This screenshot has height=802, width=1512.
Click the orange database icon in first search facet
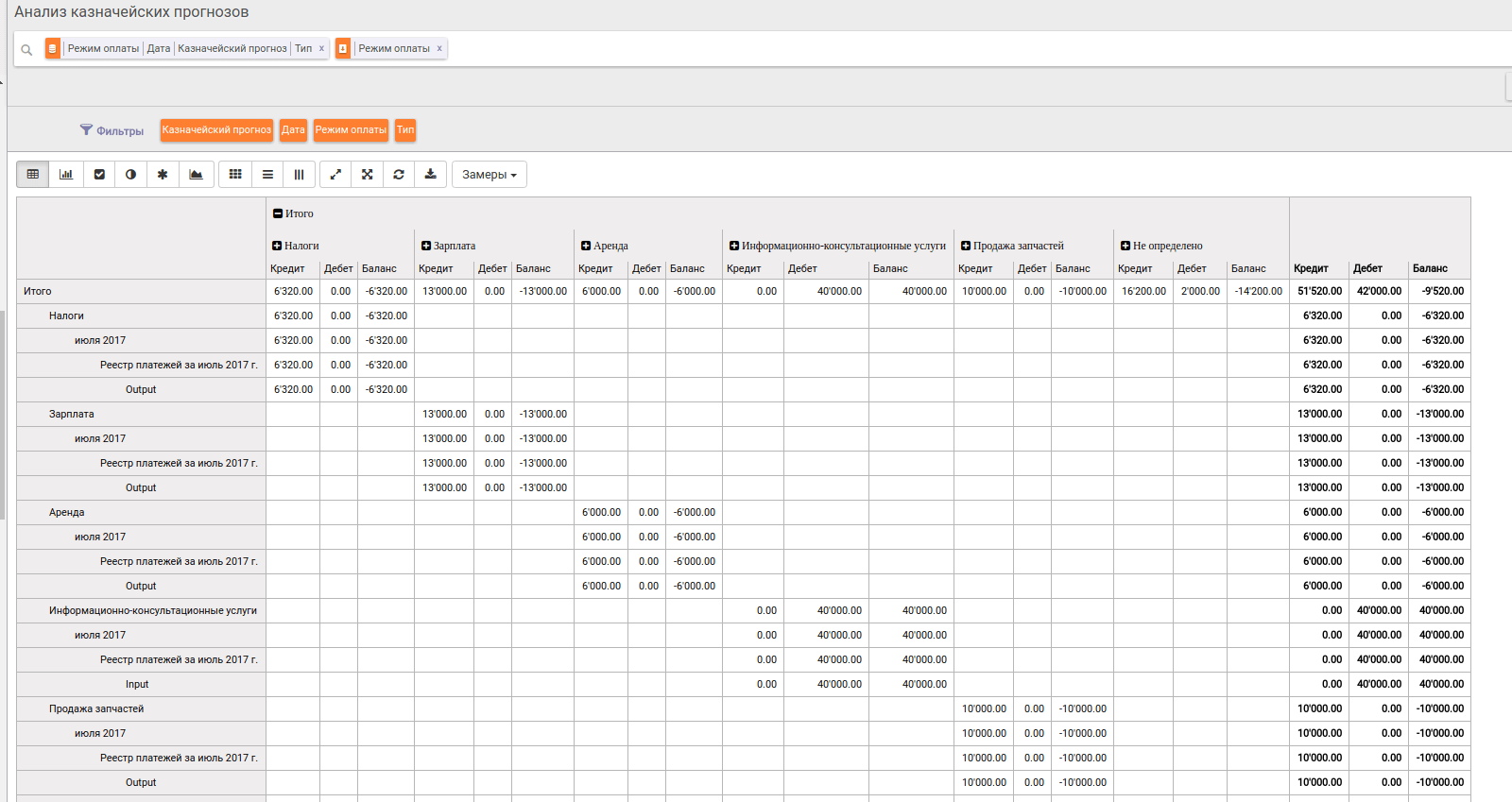(x=53, y=48)
